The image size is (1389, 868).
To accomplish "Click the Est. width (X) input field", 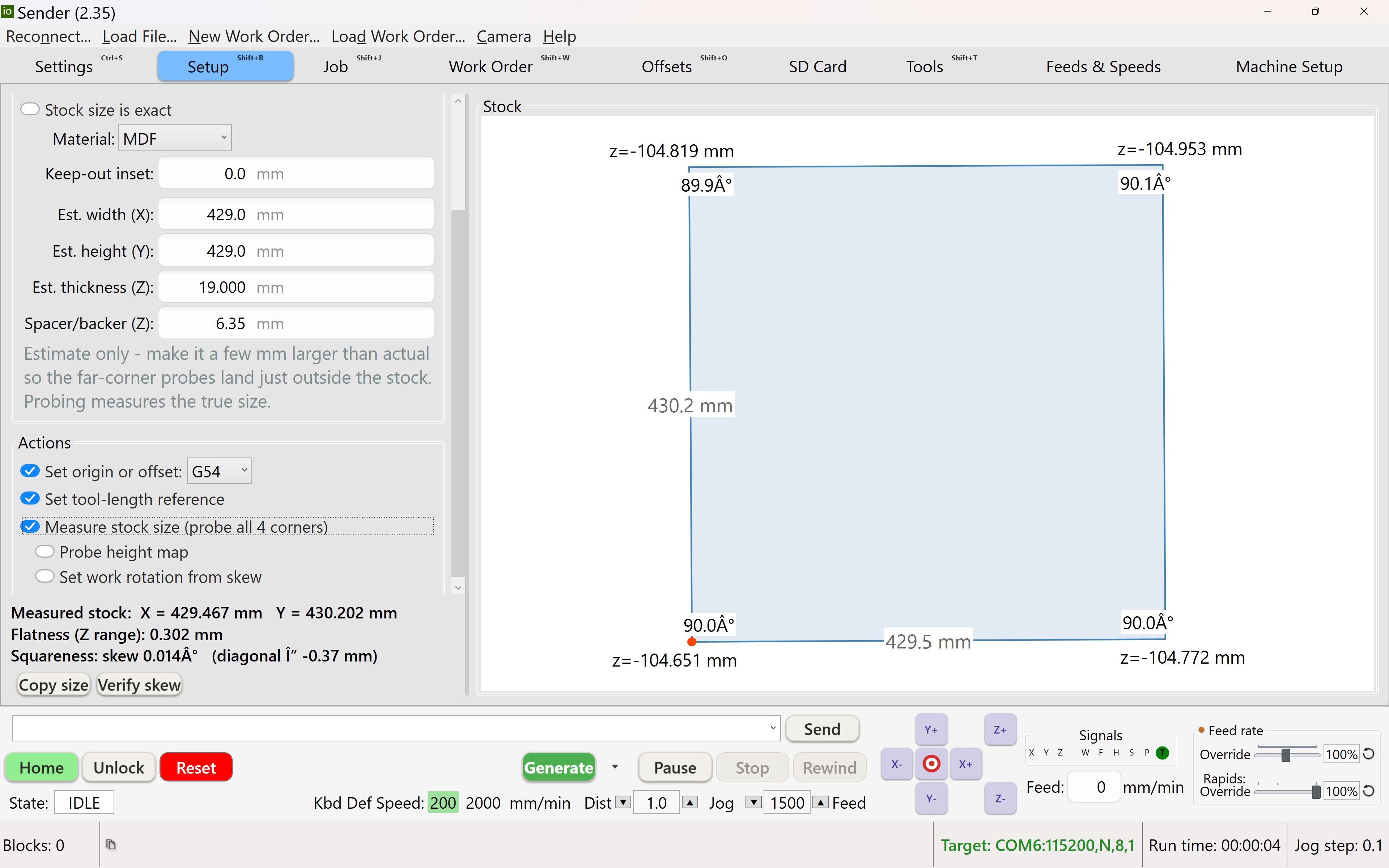I will (296, 214).
